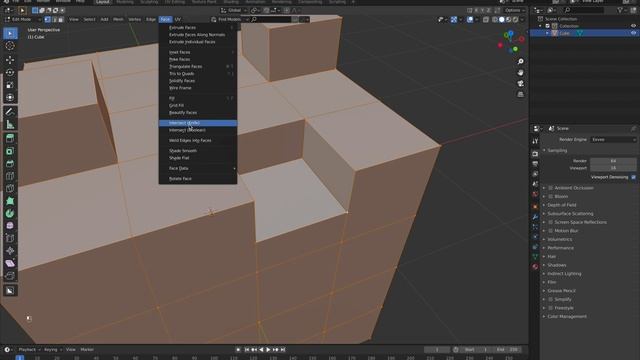Screen dimensions: 640x360
Task: Open the Global orientation dropdown
Action: click(x=235, y=10)
